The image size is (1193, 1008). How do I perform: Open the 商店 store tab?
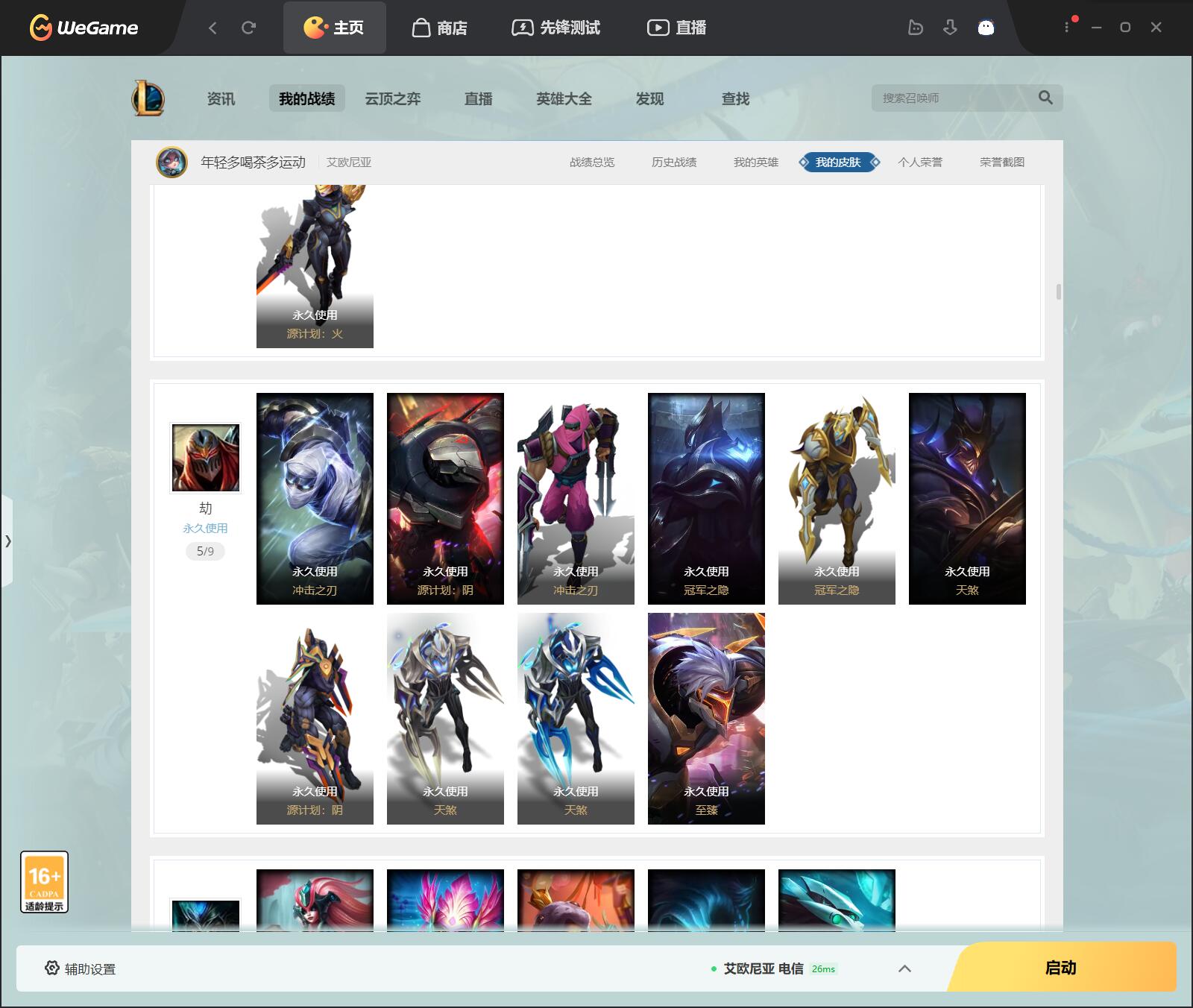[x=440, y=28]
